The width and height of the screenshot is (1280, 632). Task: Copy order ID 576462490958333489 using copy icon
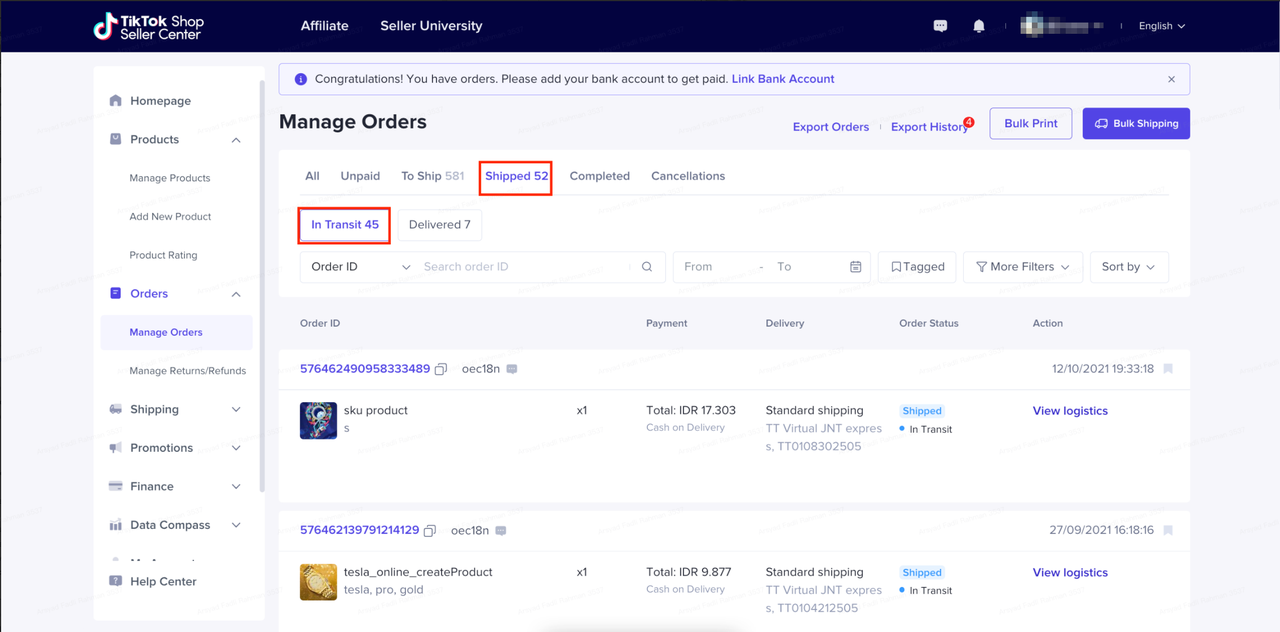point(441,369)
